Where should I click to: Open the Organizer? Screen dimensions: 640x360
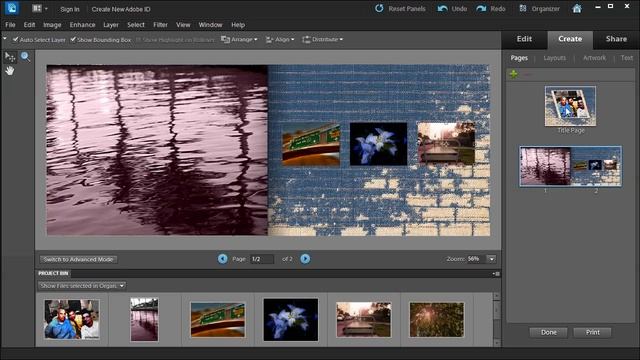click(539, 9)
